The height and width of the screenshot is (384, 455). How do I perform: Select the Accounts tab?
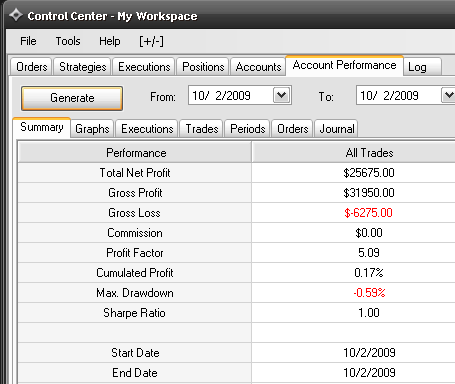click(x=258, y=67)
